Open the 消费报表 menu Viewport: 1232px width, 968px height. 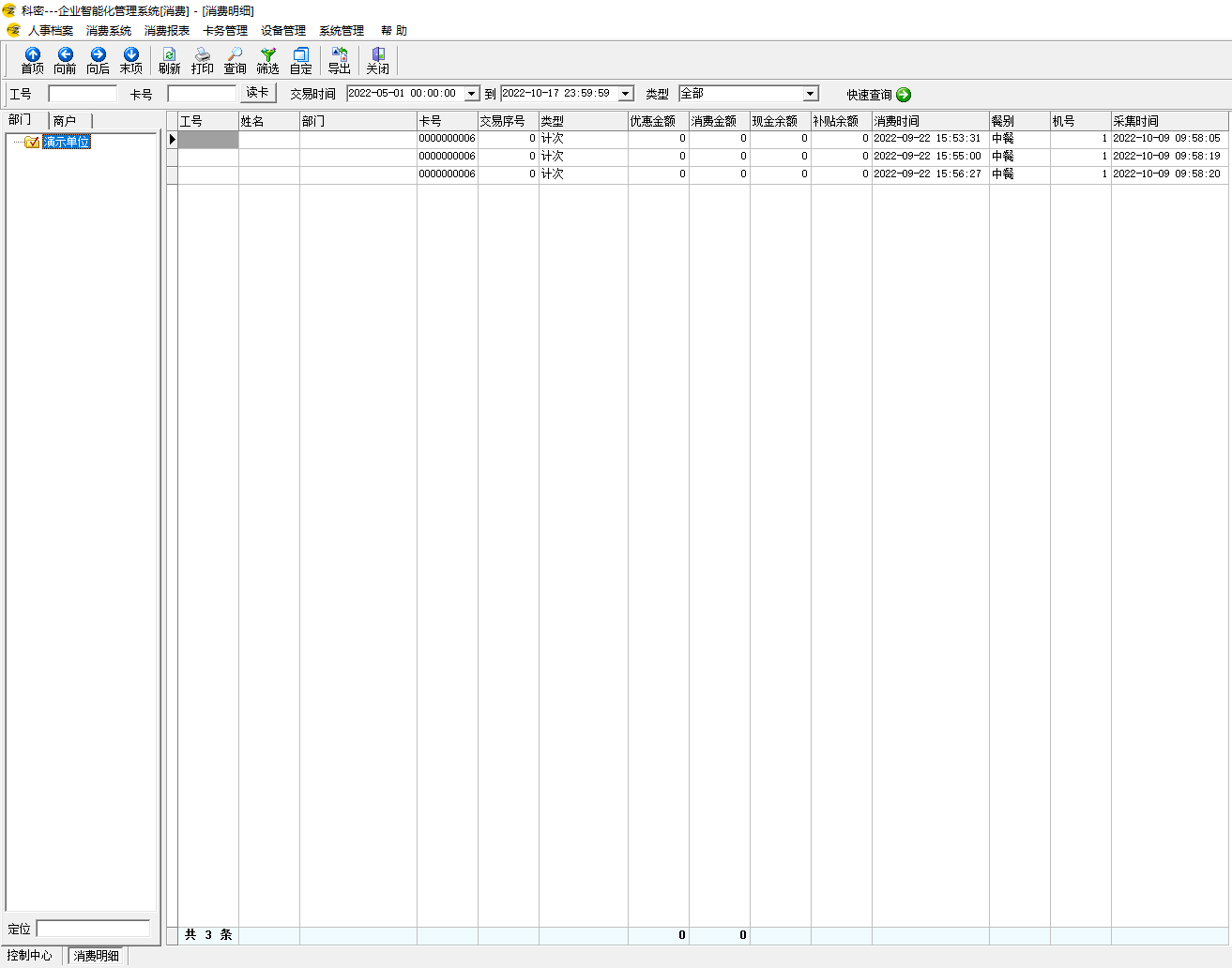tap(167, 31)
